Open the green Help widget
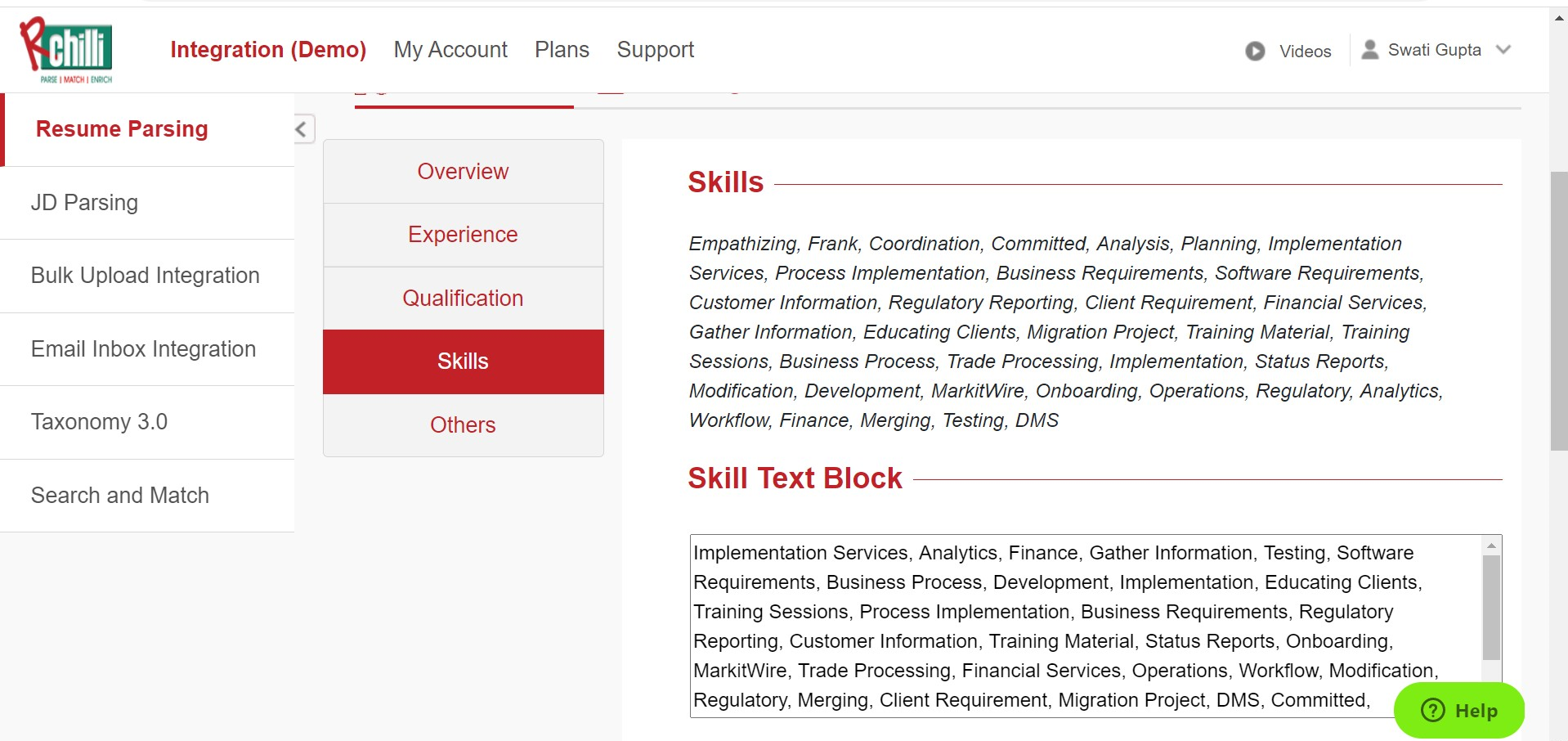Screen dimensions: 1568x741 click(1458, 710)
